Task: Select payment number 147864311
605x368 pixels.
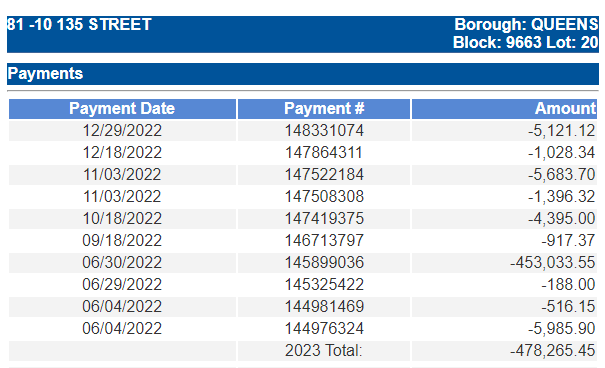Action: pyautogui.click(x=324, y=152)
